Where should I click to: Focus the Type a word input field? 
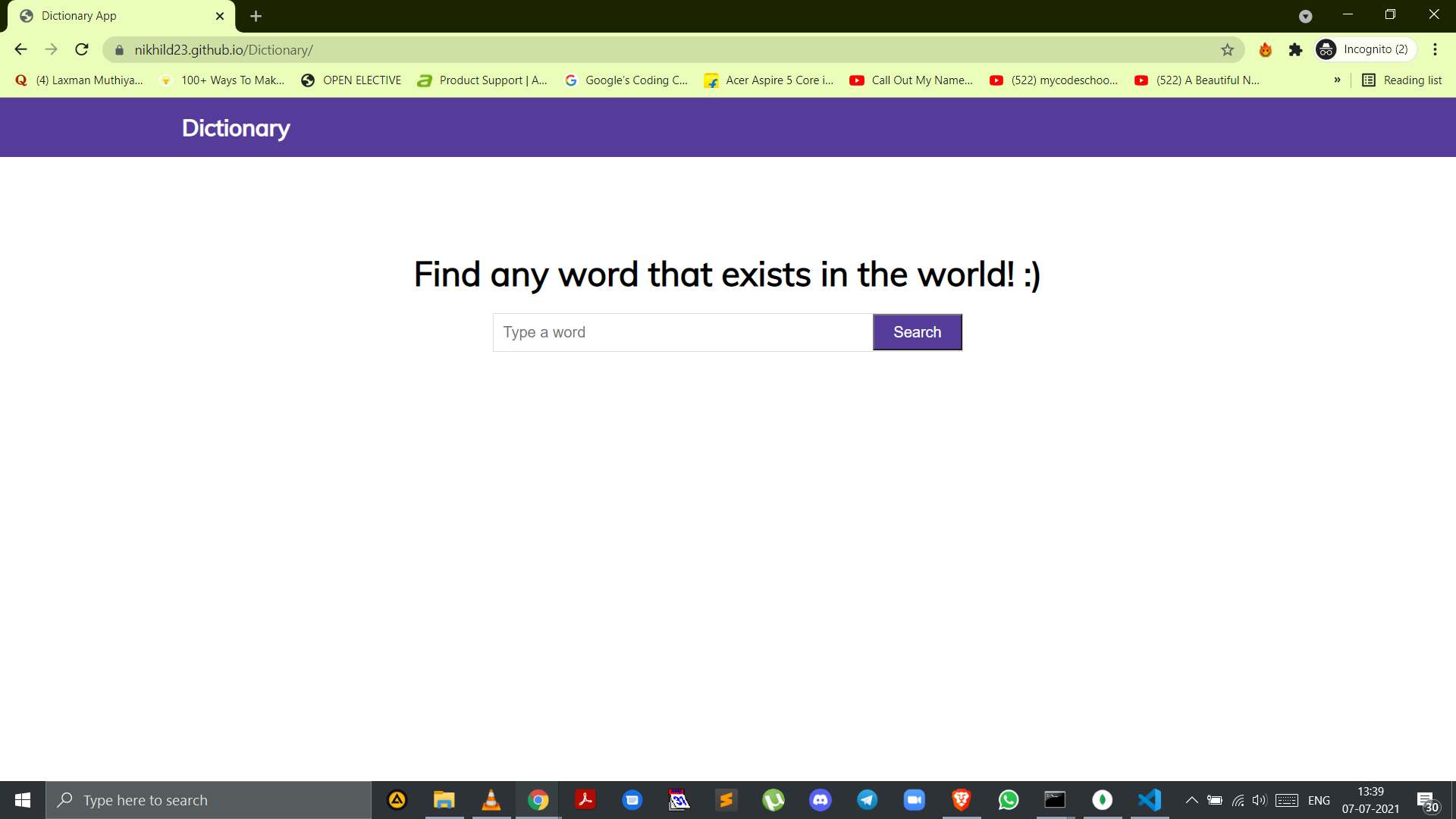(x=682, y=332)
